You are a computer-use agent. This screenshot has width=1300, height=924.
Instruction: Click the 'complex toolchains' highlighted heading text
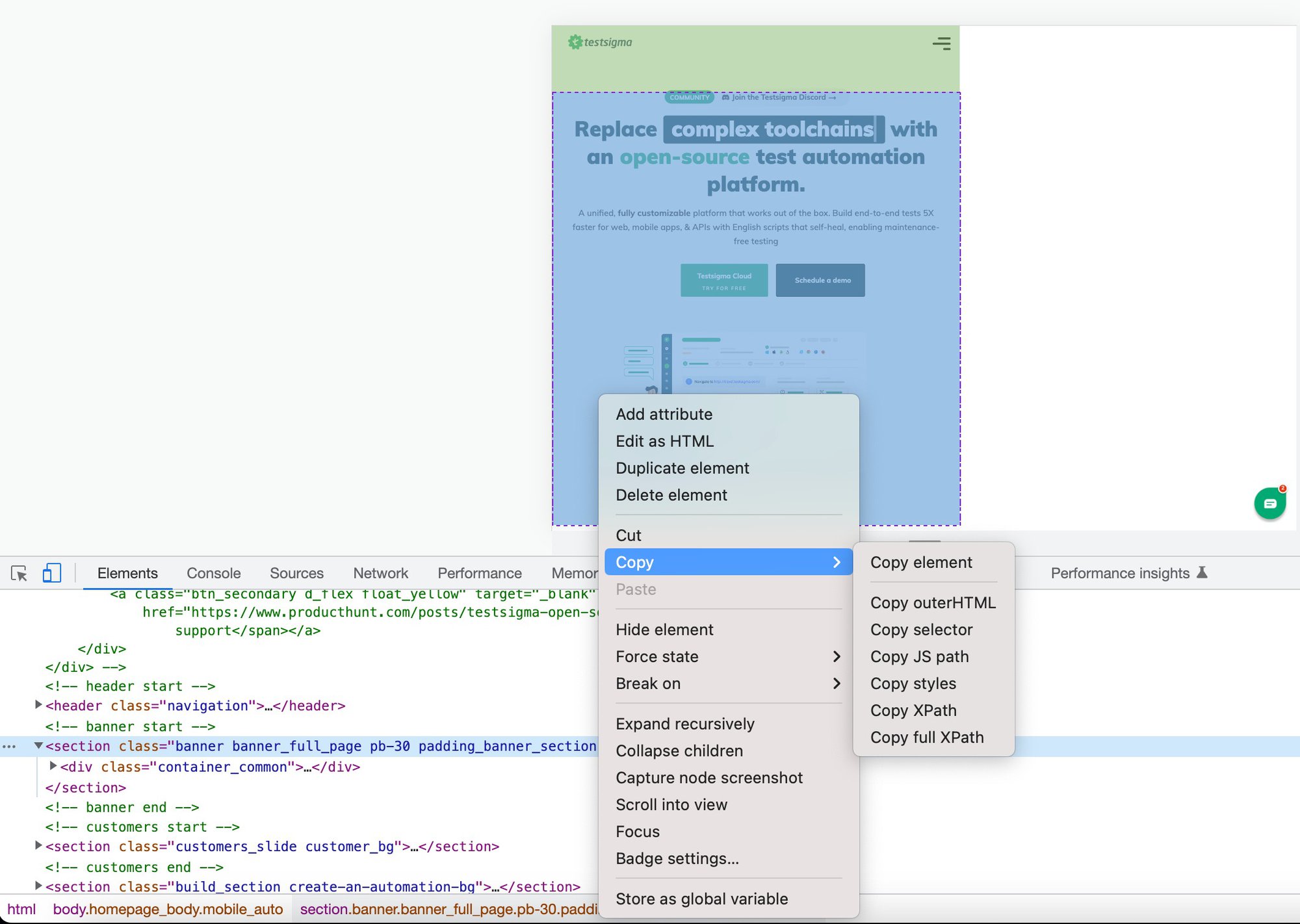773,129
